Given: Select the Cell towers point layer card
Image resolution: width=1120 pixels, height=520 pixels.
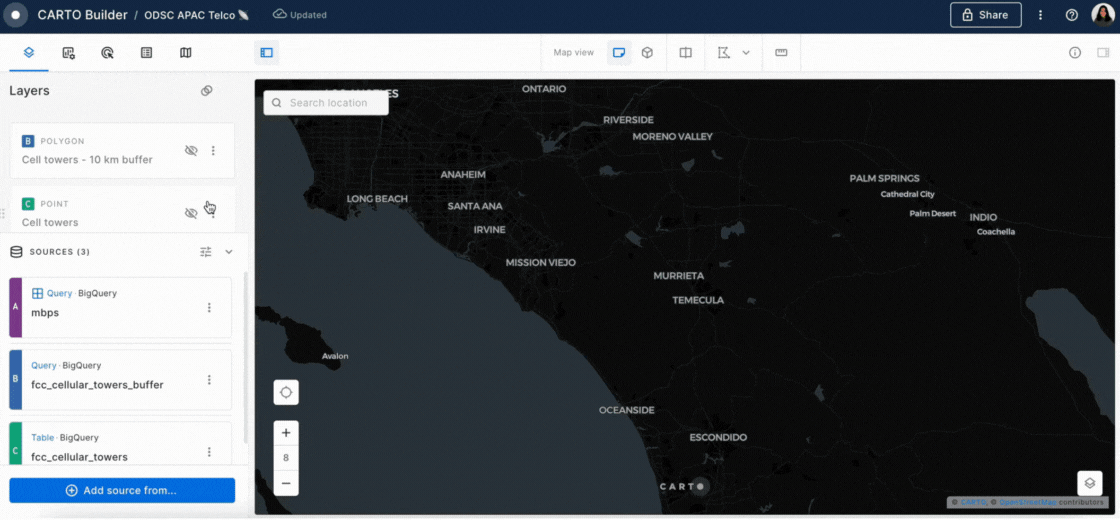Looking at the screenshot, I should tap(122, 209).
